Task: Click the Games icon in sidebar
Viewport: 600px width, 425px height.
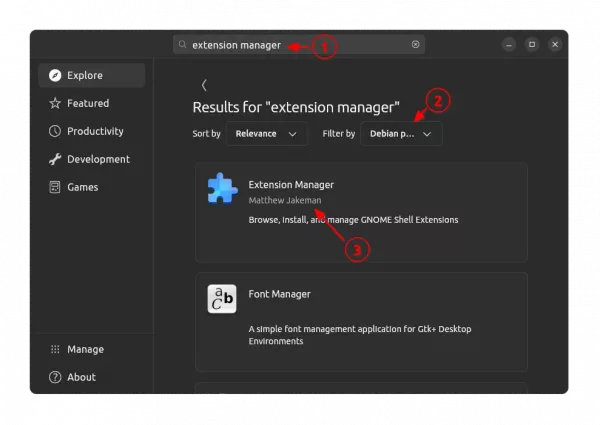Action: point(55,187)
